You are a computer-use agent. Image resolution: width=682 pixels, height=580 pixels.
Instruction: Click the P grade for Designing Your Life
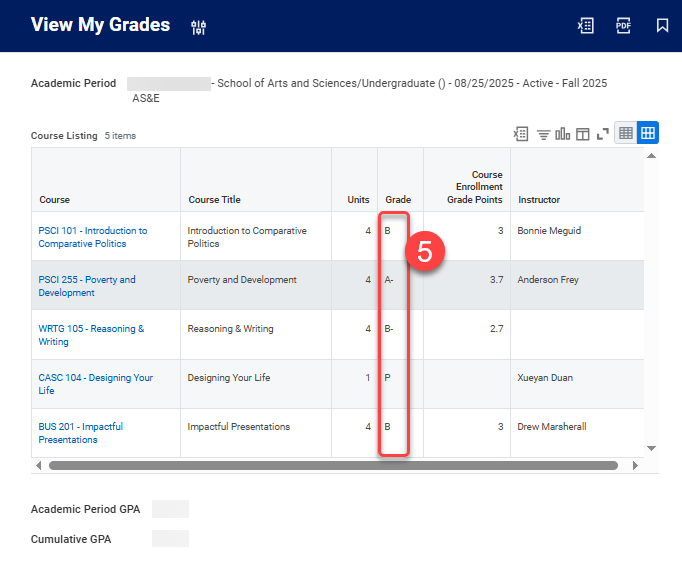point(387,378)
